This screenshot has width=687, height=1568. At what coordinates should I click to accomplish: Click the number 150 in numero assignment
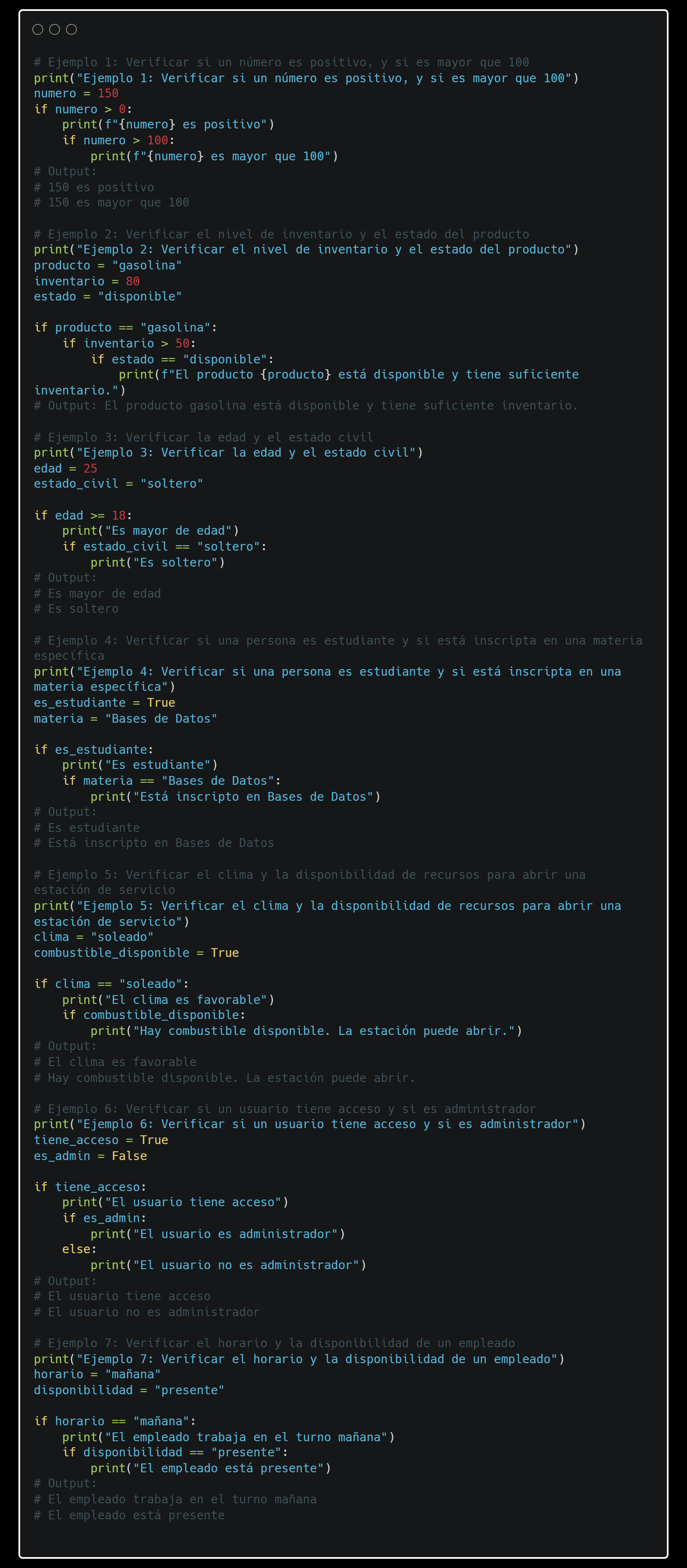pos(108,93)
